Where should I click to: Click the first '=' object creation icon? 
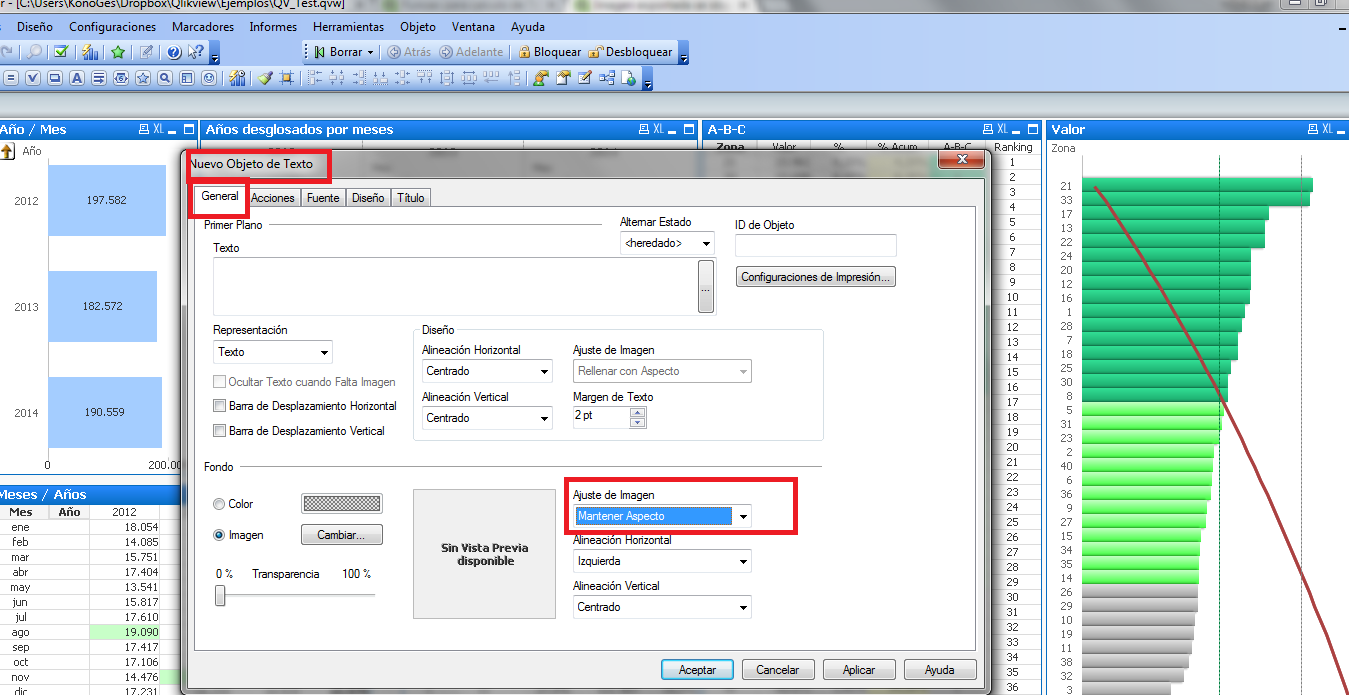(10, 77)
